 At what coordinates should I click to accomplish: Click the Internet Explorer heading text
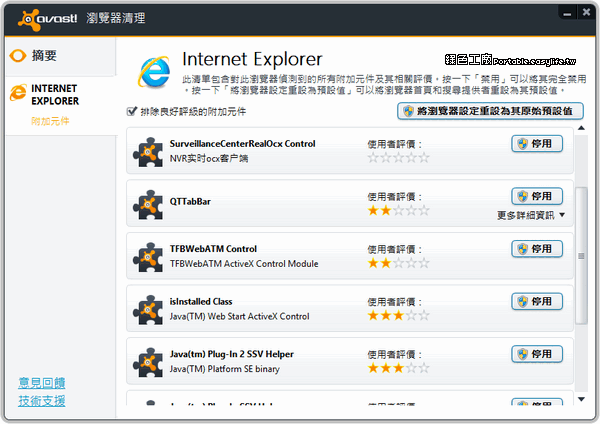[252, 59]
